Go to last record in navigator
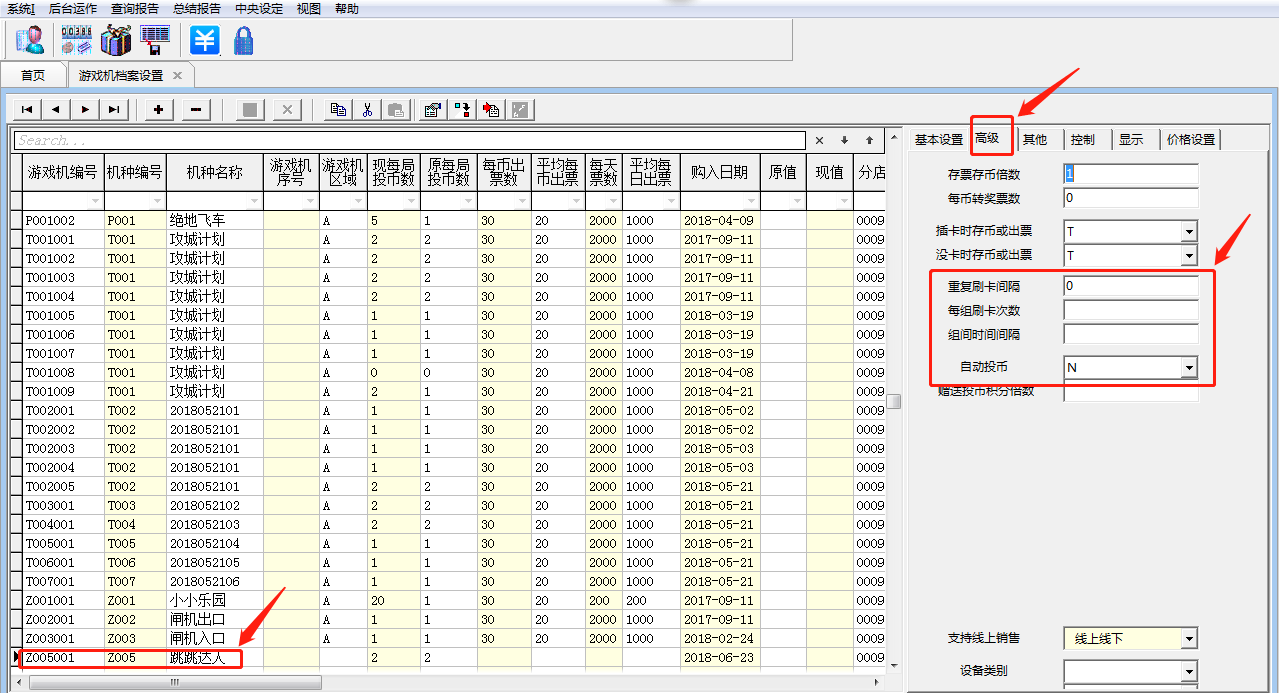The height and width of the screenshot is (693, 1279). 114,110
